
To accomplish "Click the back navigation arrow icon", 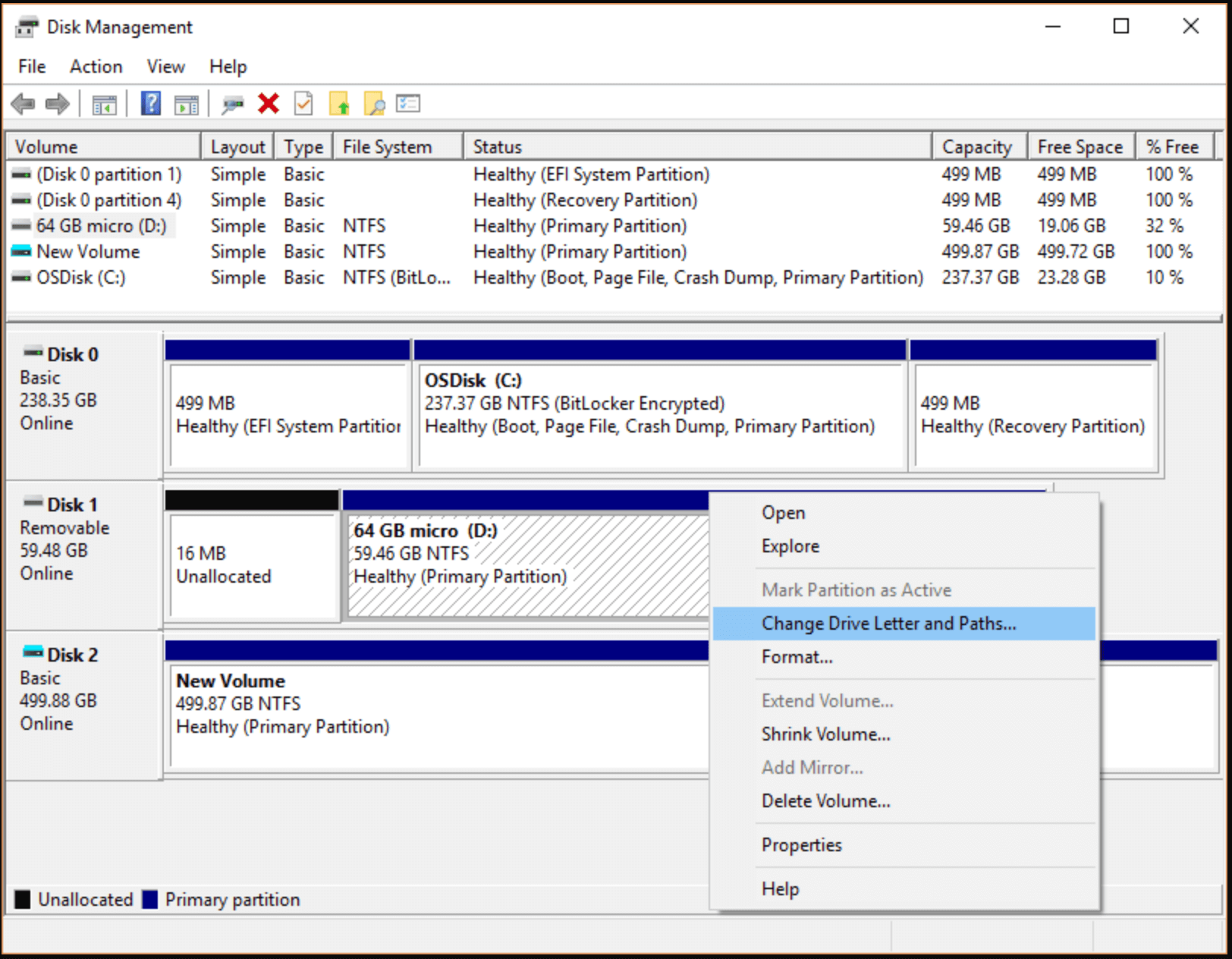I will coord(22,104).
